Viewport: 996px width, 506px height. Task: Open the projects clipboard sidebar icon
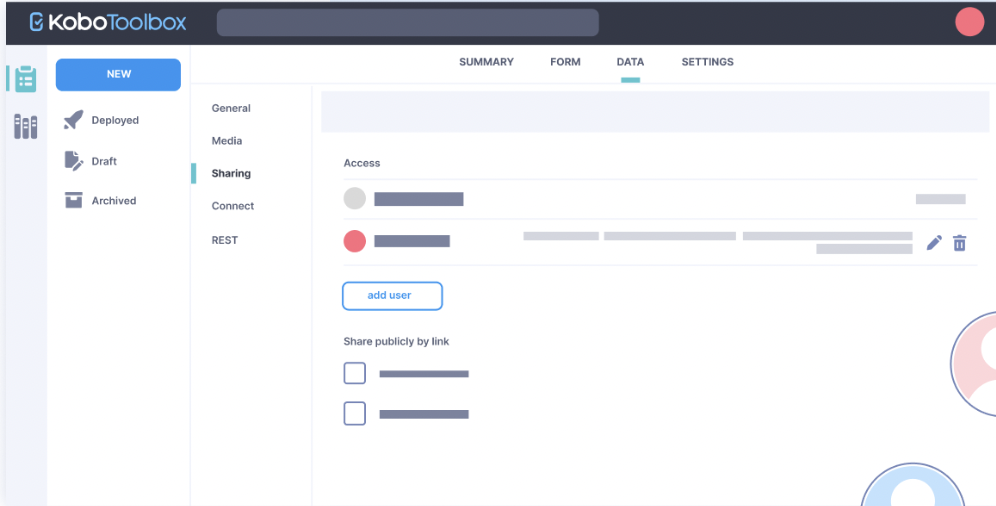pyautogui.click(x=25, y=79)
